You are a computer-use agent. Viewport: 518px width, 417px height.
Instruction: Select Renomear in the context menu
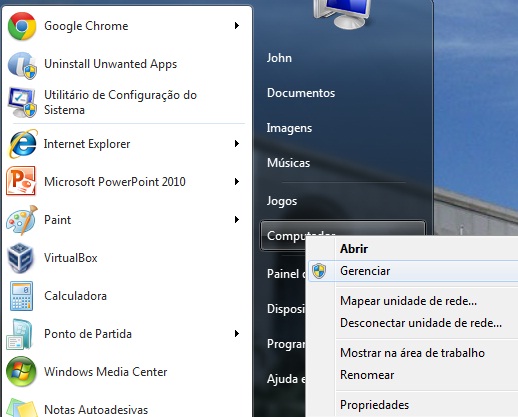(x=367, y=375)
